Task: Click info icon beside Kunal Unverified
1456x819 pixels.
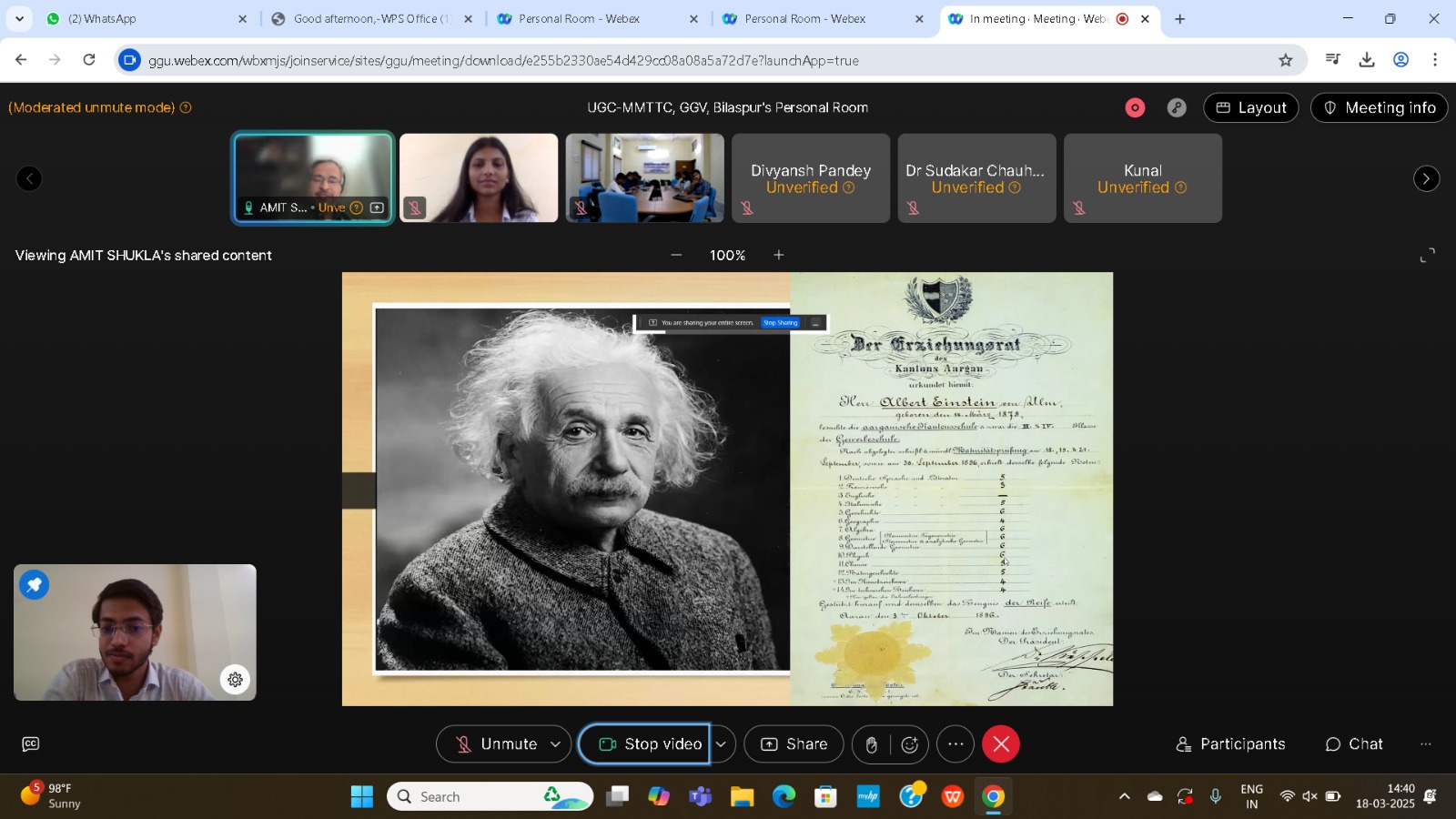Action: (x=1180, y=187)
